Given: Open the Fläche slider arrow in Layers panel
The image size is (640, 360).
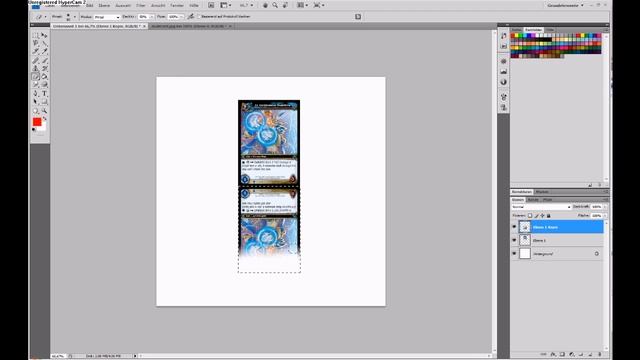Looking at the screenshot, I should point(605,216).
